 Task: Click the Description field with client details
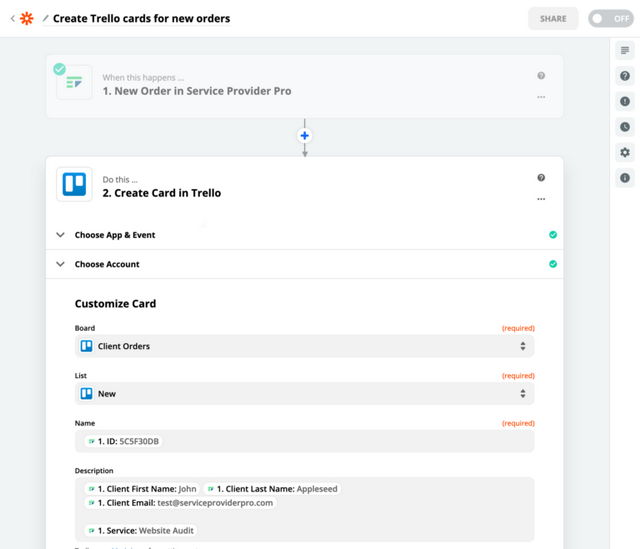(x=304, y=510)
